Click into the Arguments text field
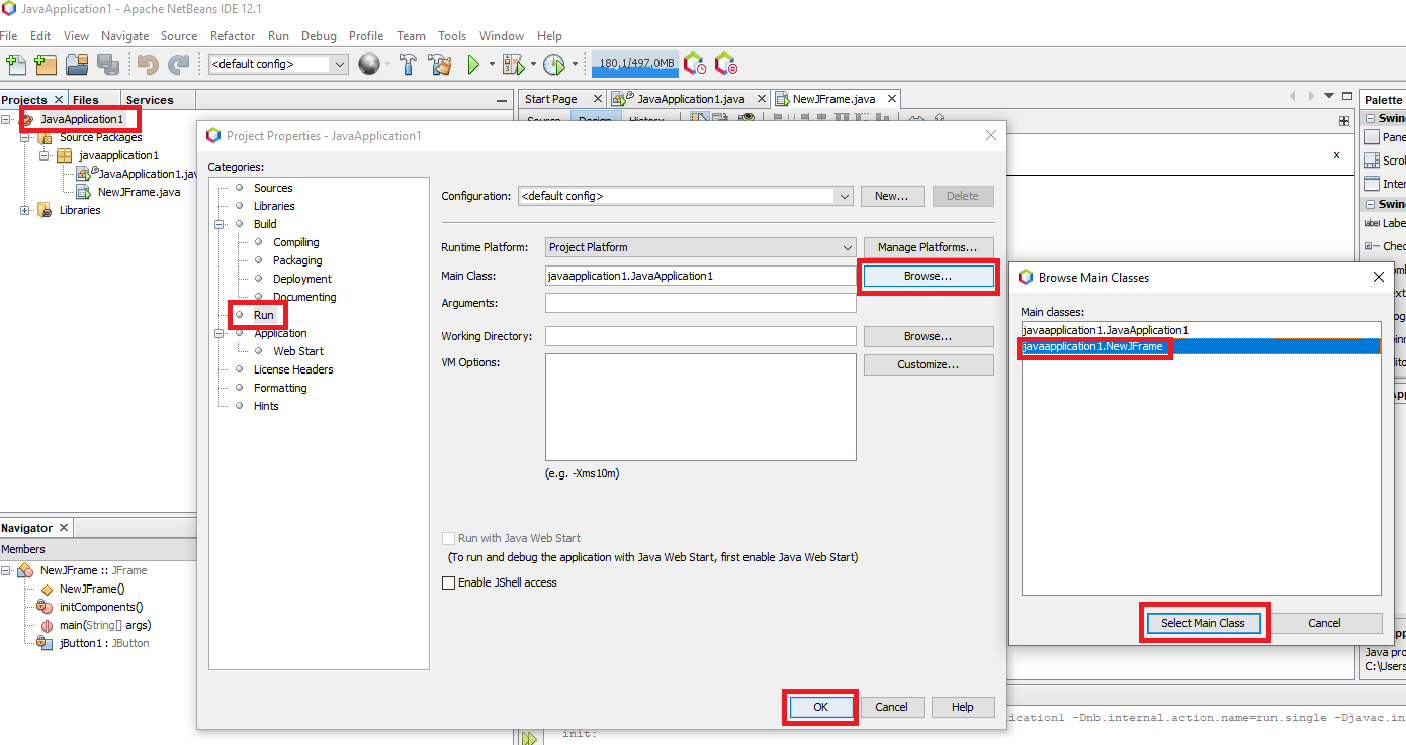1406x745 pixels. point(700,303)
